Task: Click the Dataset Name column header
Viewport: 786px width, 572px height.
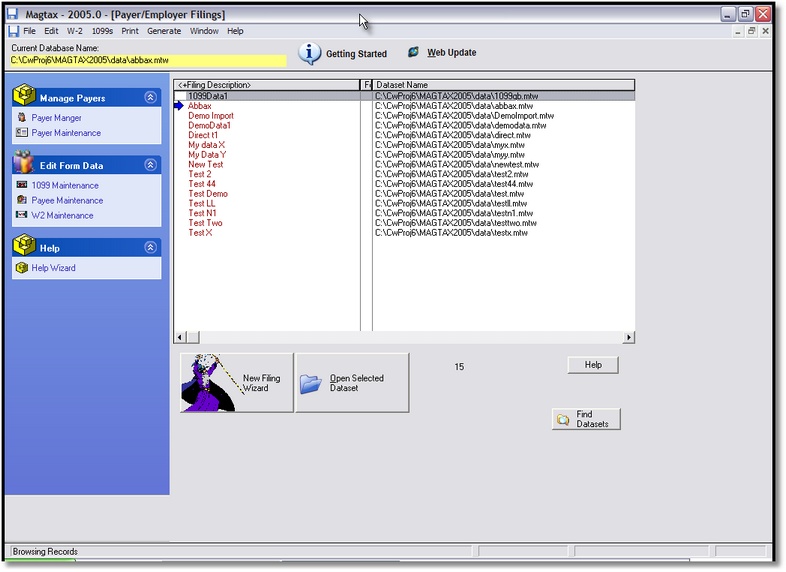Action: pyautogui.click(x=504, y=85)
